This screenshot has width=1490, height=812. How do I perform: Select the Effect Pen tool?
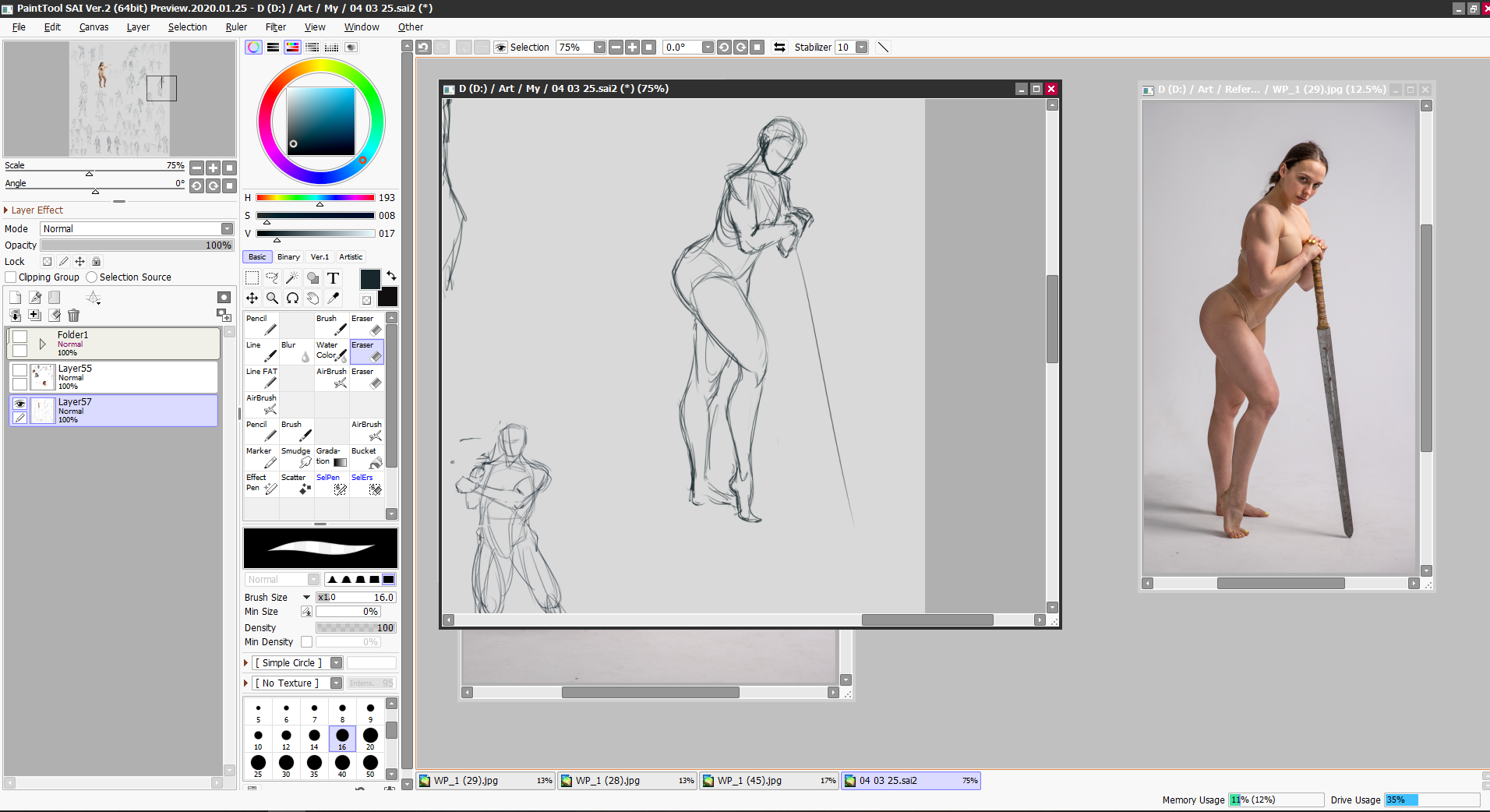pyautogui.click(x=262, y=484)
